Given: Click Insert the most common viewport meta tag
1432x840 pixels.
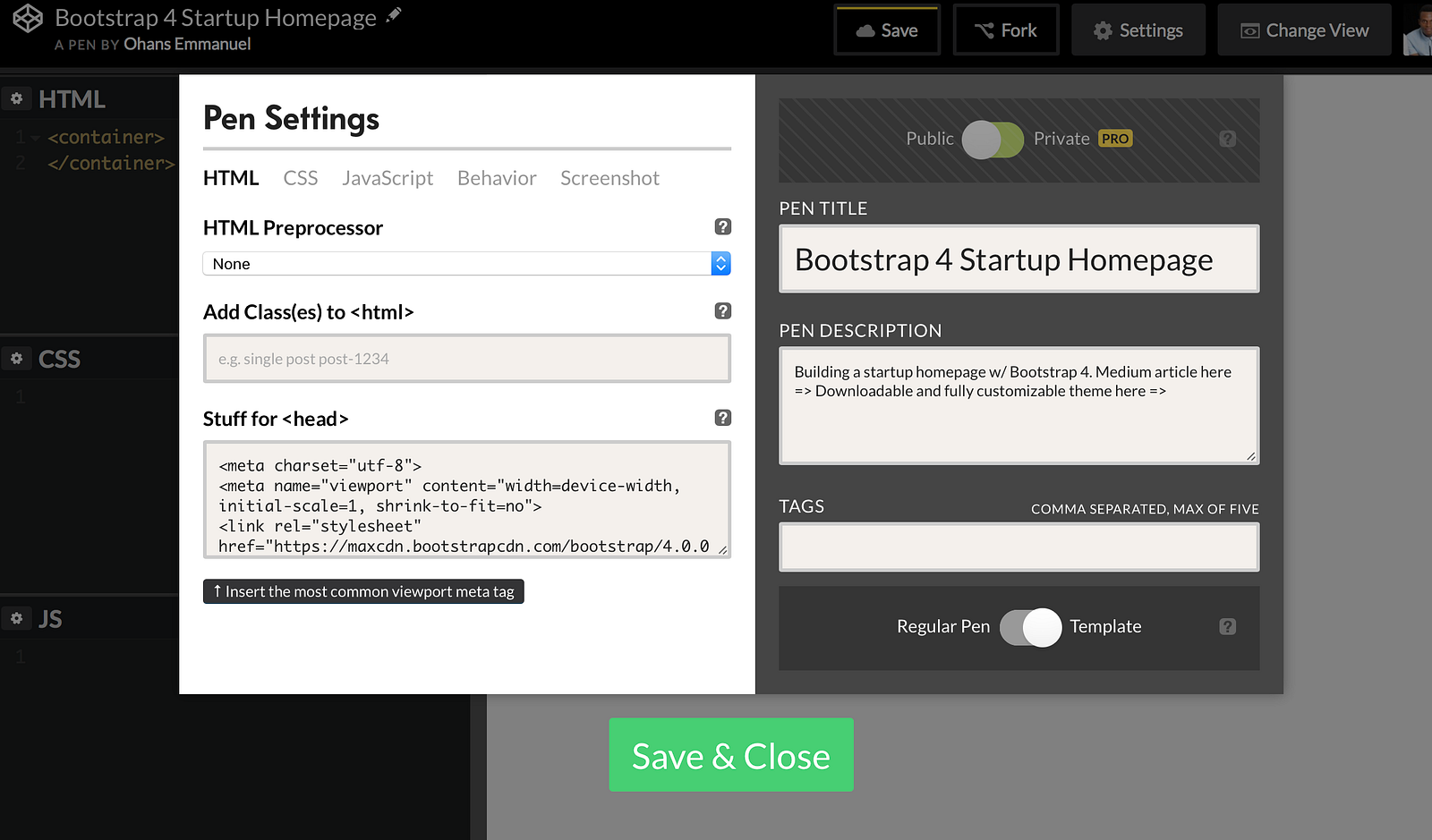Looking at the screenshot, I should (363, 591).
